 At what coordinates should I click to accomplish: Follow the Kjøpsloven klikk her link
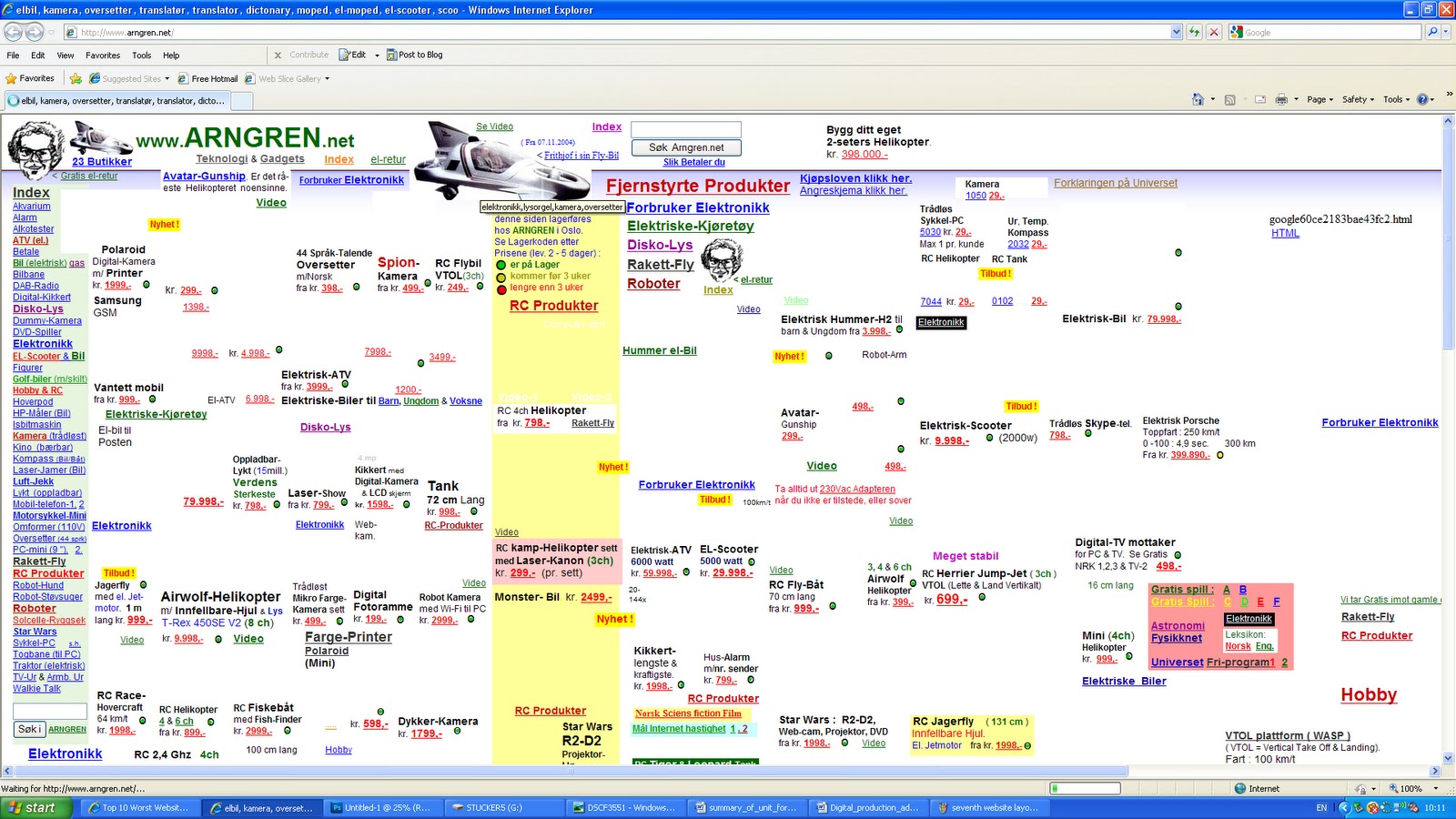pyautogui.click(x=857, y=178)
